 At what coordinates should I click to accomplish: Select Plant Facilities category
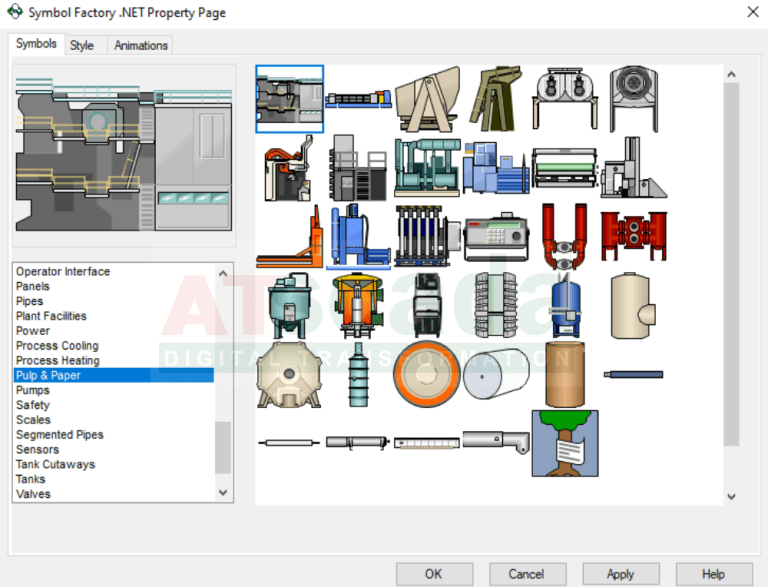(x=114, y=316)
